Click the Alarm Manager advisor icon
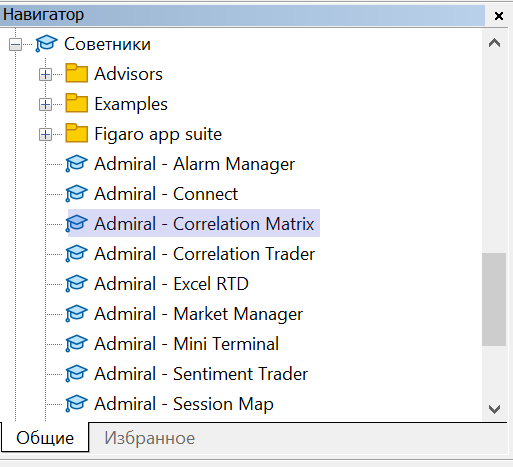Image resolution: width=513 pixels, height=467 pixels. tap(76, 164)
